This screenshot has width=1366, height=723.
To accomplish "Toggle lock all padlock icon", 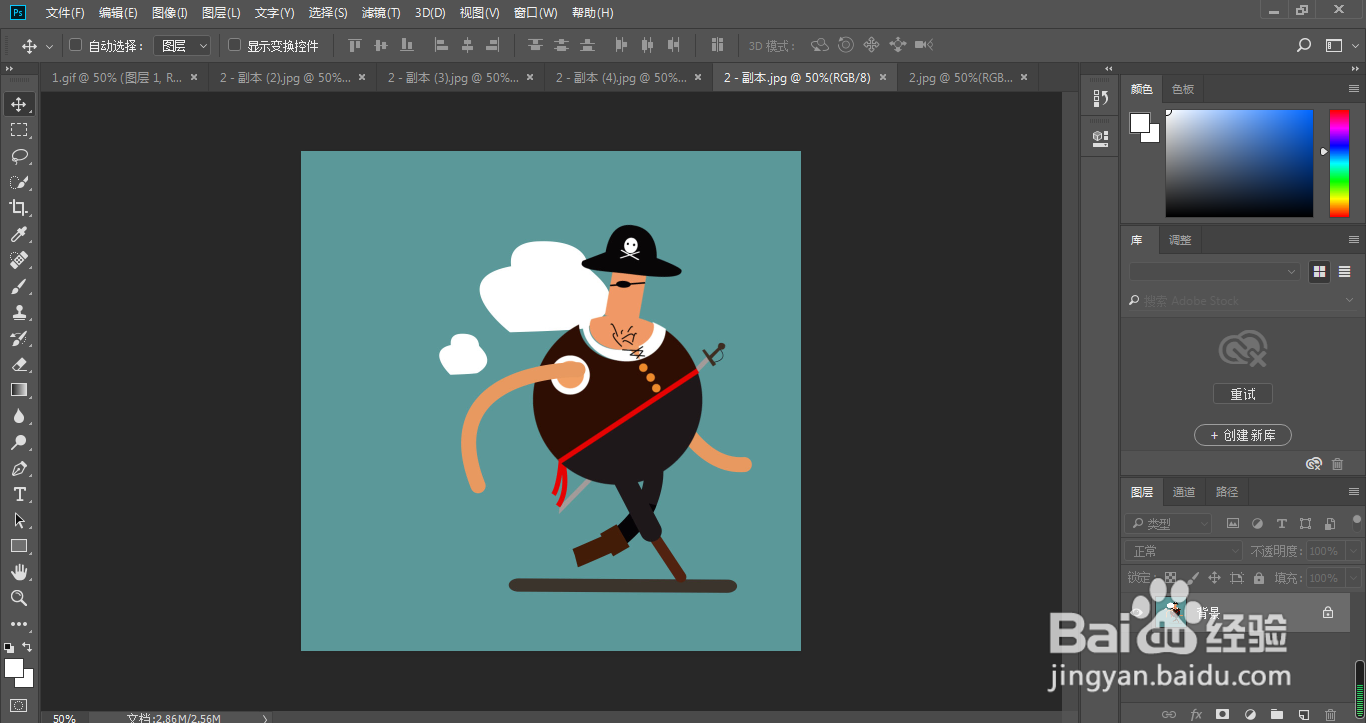I will (x=1259, y=578).
